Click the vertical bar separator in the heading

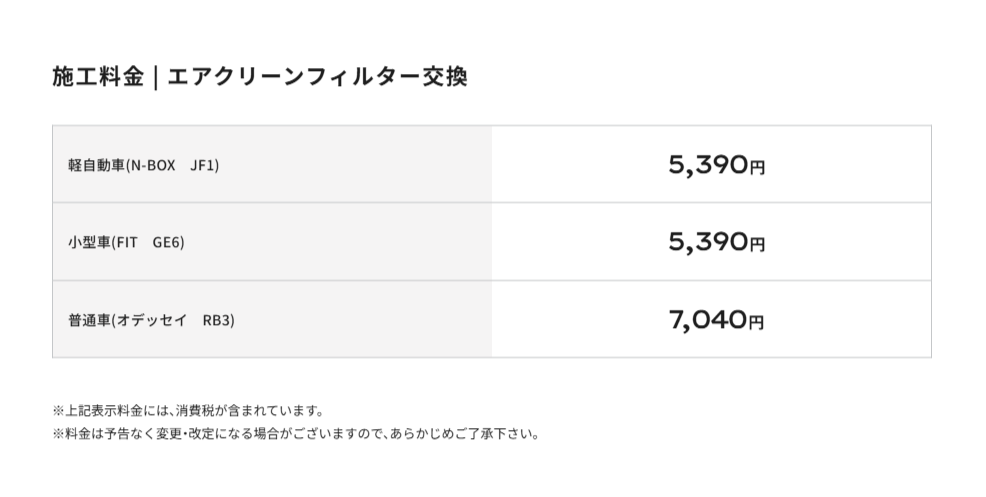coord(156,78)
